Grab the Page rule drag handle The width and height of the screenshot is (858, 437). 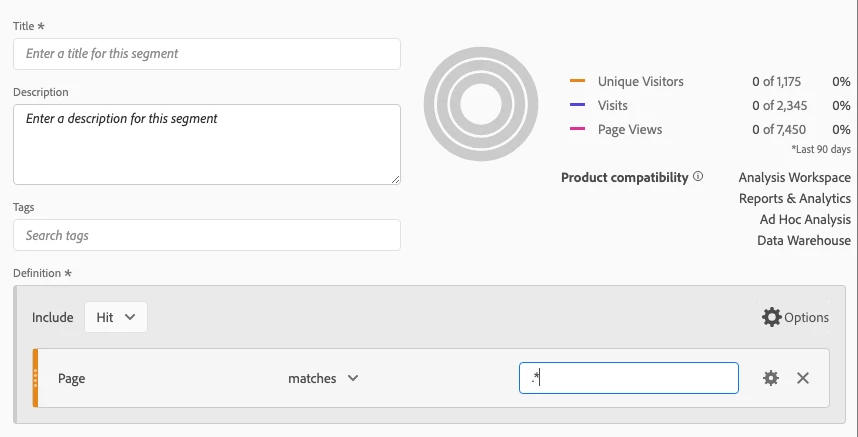[x=36, y=378]
